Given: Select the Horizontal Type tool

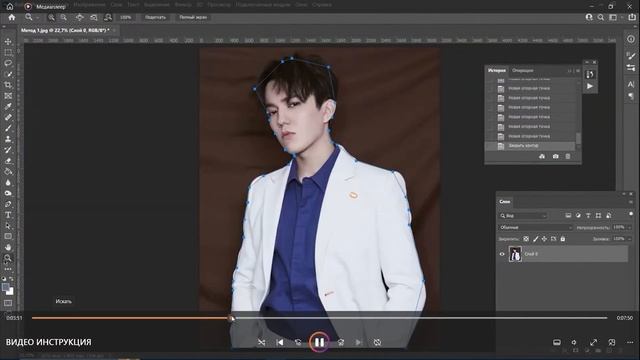Looking at the screenshot, I should pyautogui.click(x=8, y=215).
